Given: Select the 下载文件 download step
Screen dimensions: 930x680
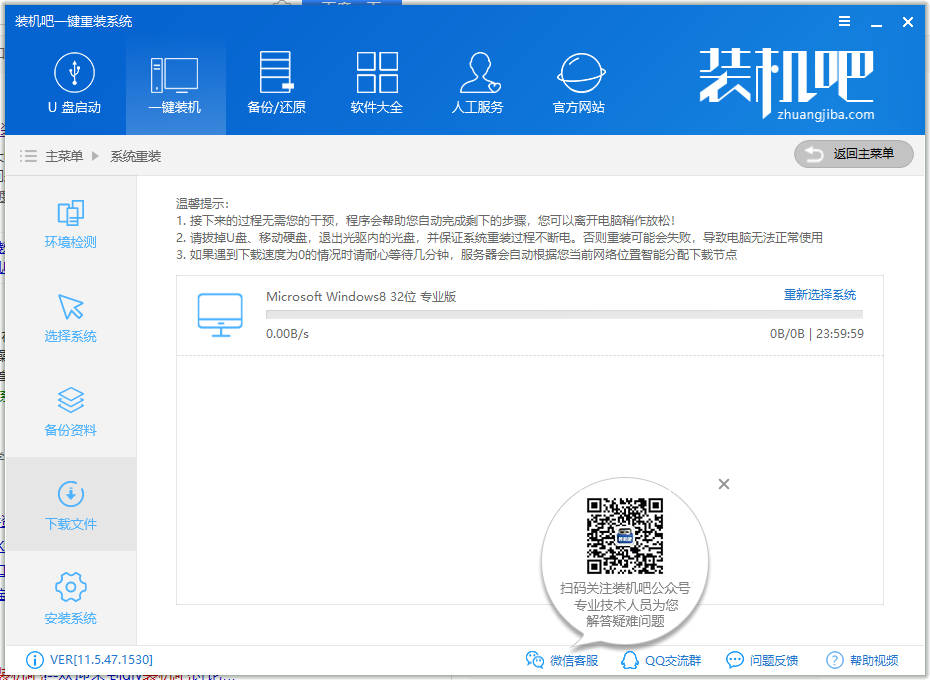Looking at the screenshot, I should pyautogui.click(x=71, y=505).
